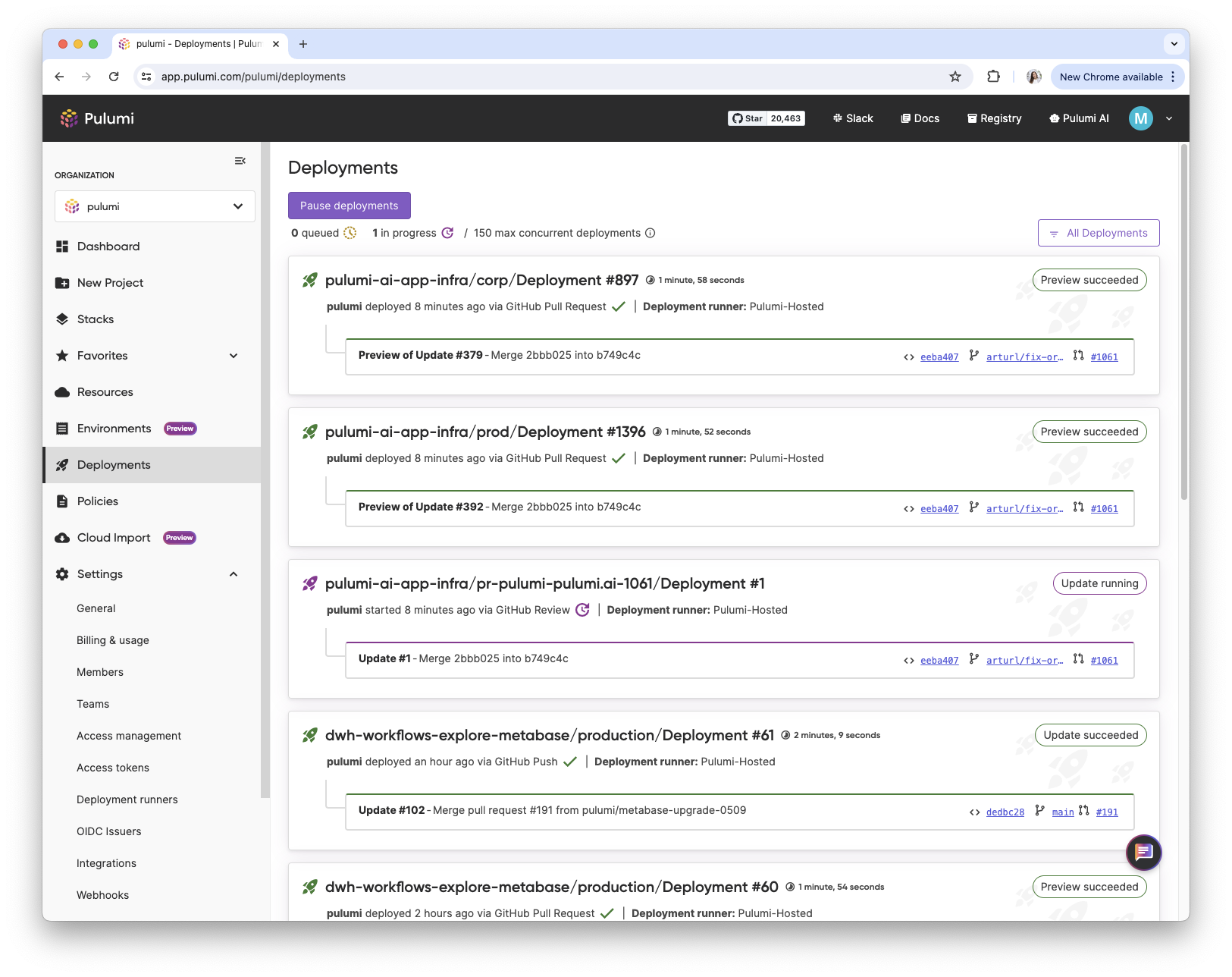Go to New Project
Viewport: 1232px width, 977px height.
point(110,283)
